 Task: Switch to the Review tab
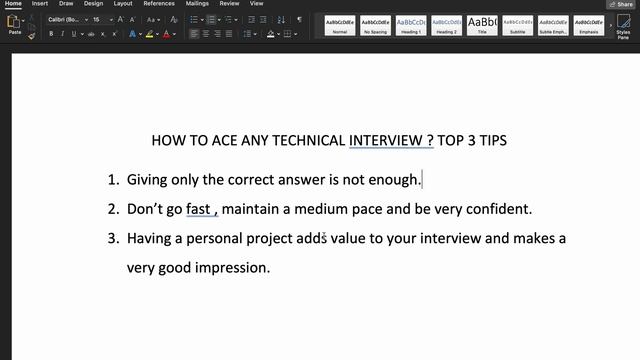[229, 4]
